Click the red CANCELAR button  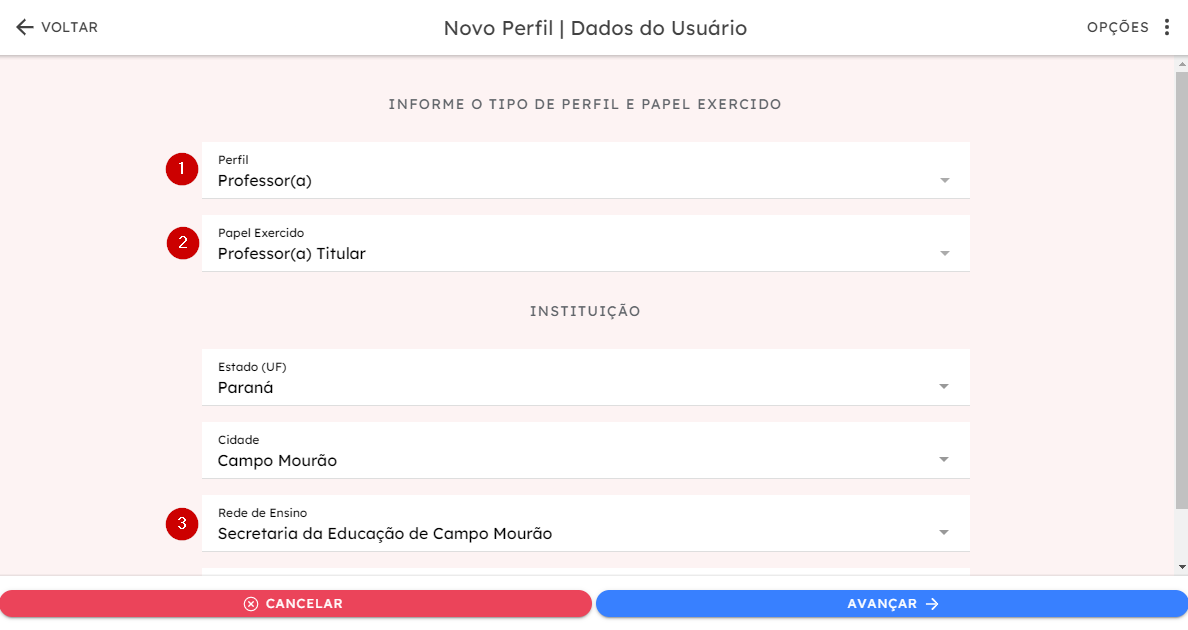pyautogui.click(x=295, y=603)
